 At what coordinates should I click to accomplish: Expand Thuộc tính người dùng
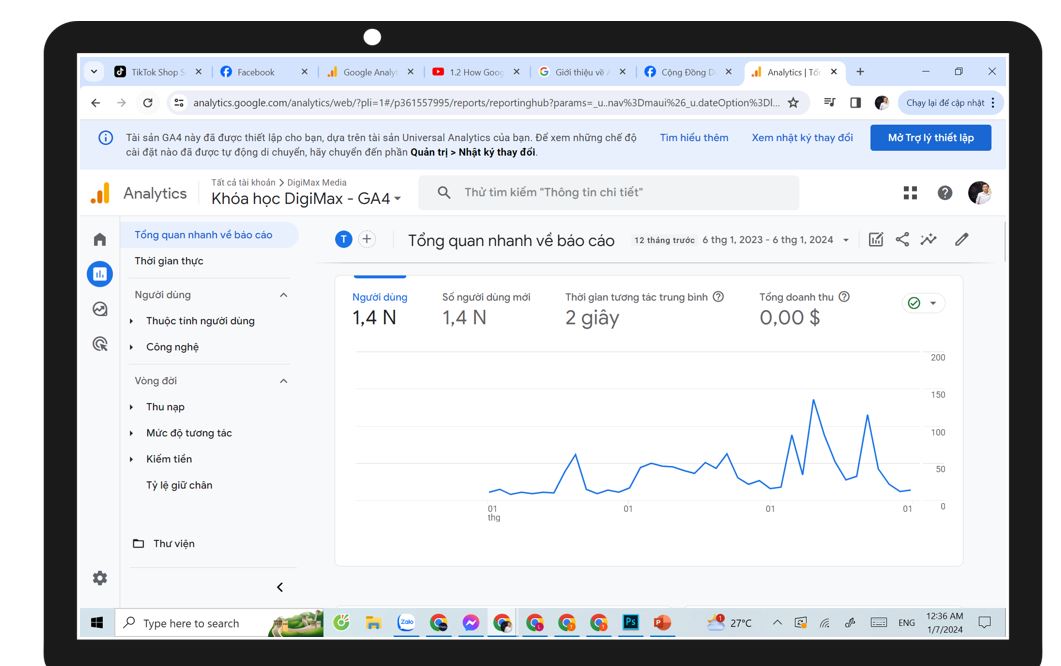point(131,321)
